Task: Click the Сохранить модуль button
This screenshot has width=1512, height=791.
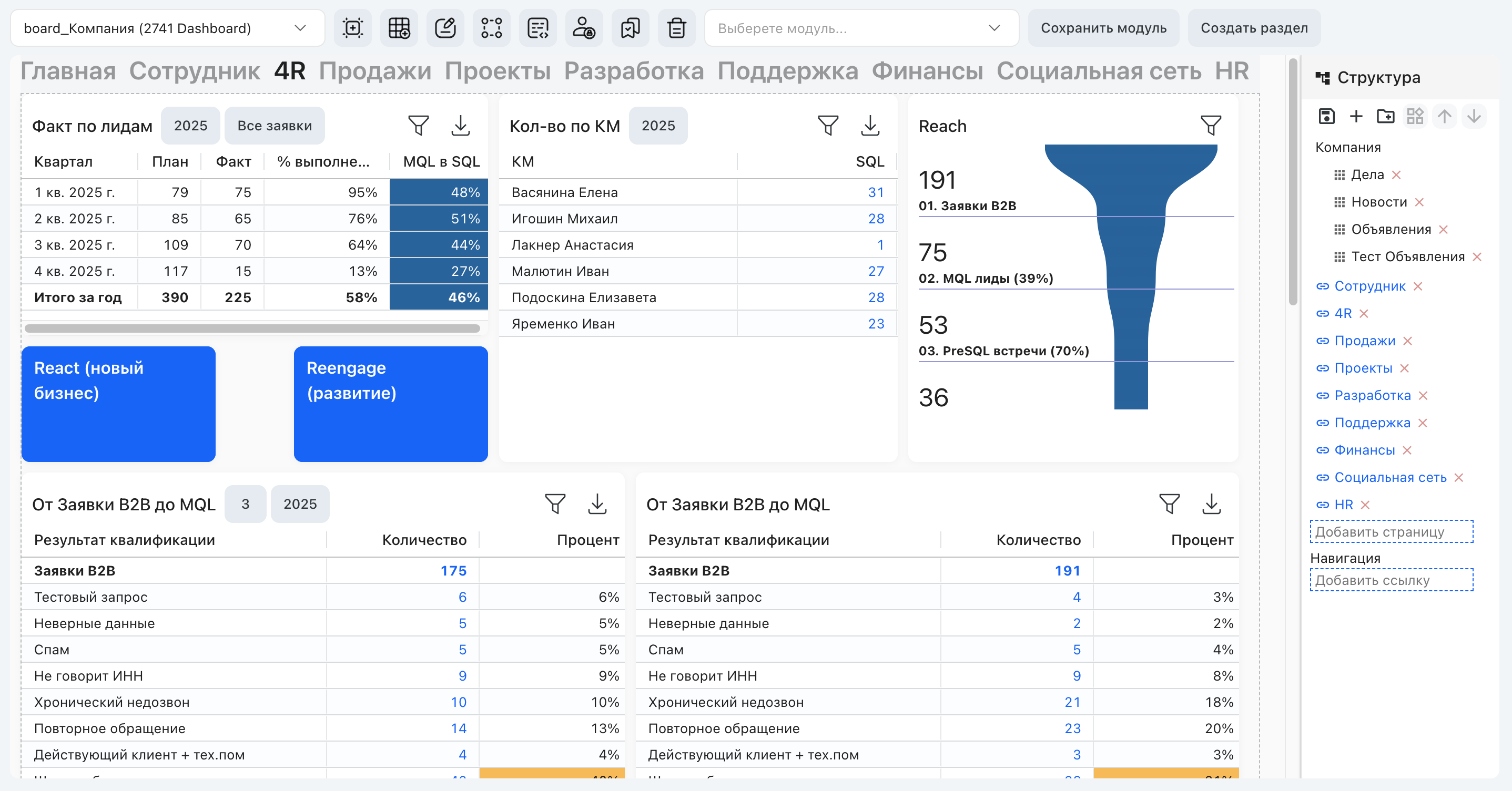Action: [1103, 27]
